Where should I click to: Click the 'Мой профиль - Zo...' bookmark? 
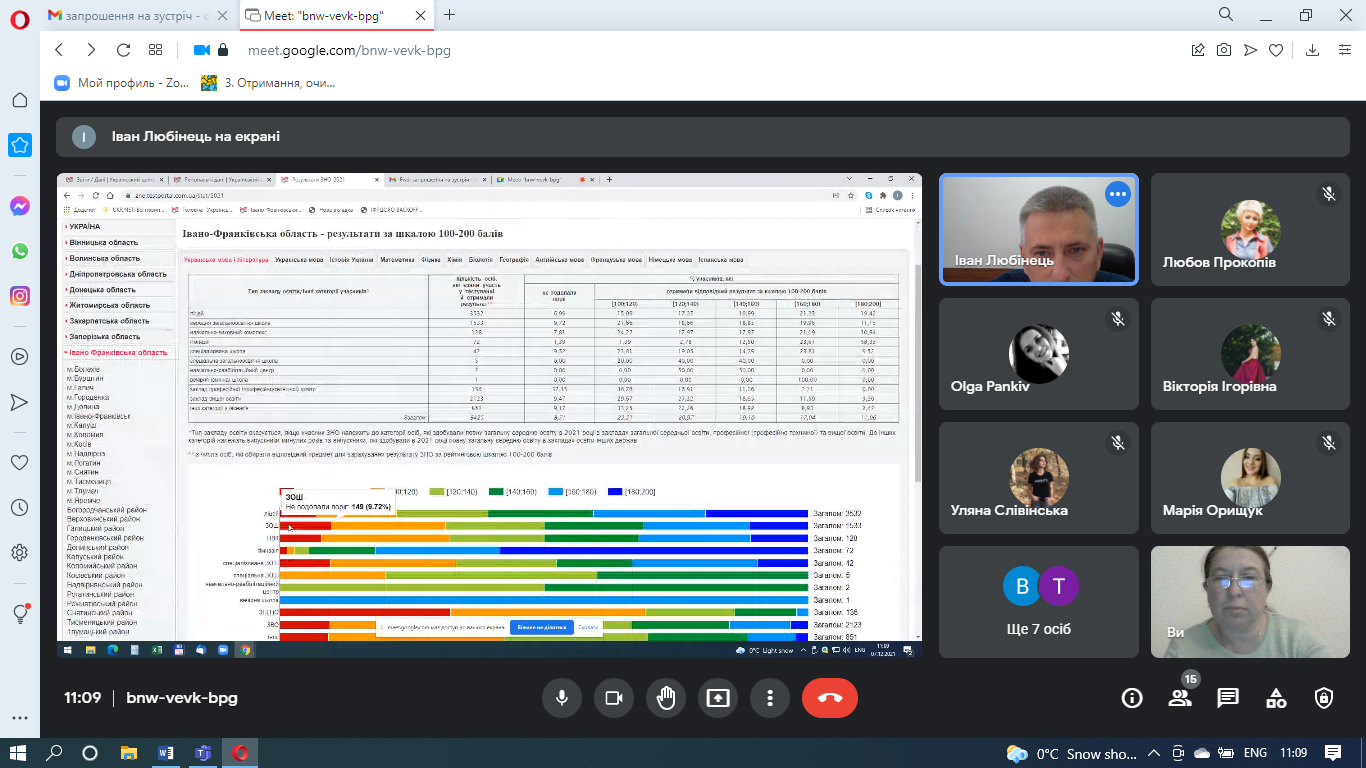pyautogui.click(x=121, y=83)
